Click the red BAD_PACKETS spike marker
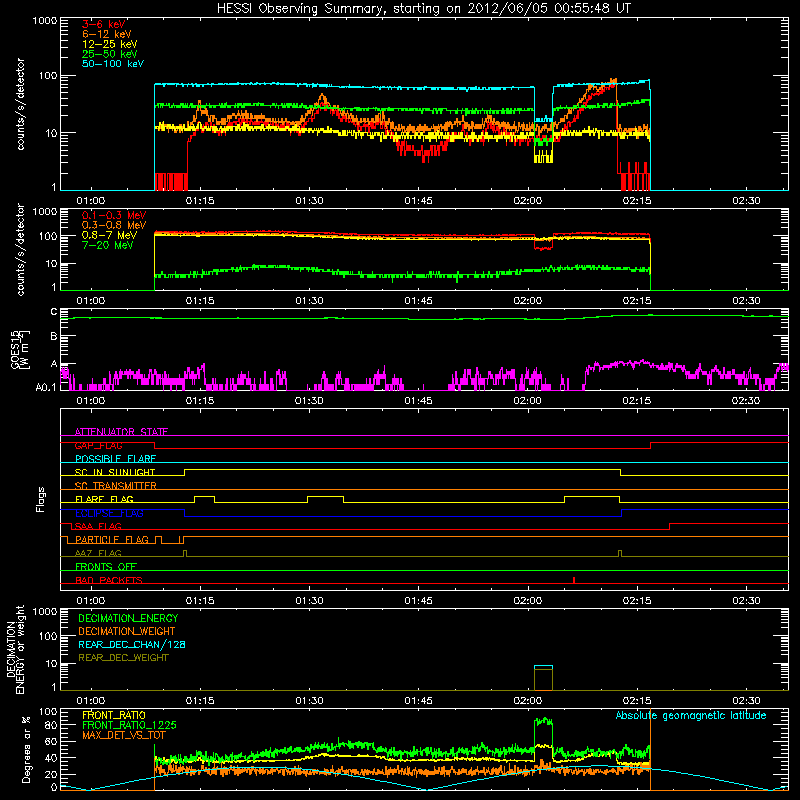 (x=574, y=580)
